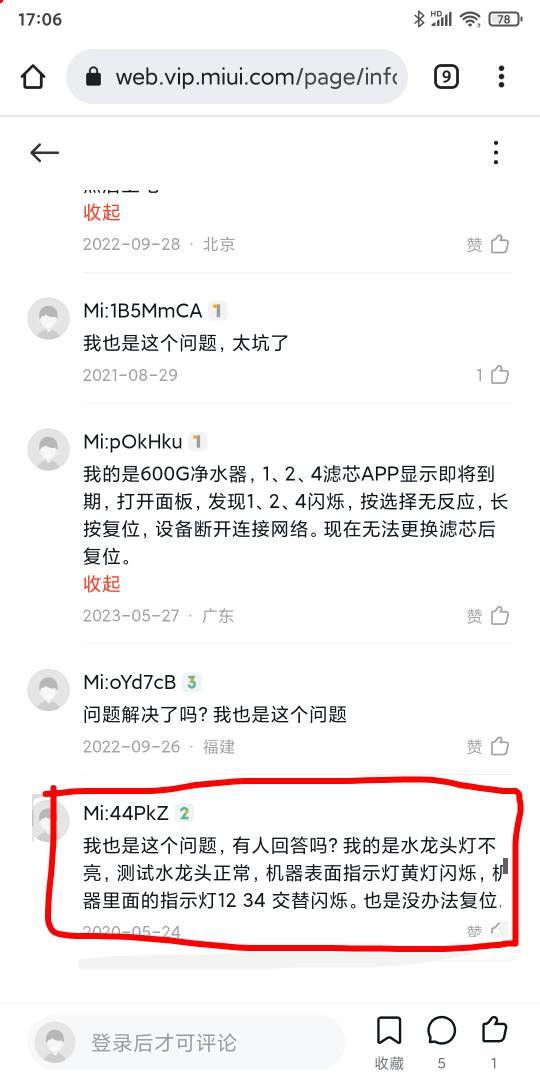
Task: Open username Mi:oYd7cB profile link
Action: click(x=129, y=683)
